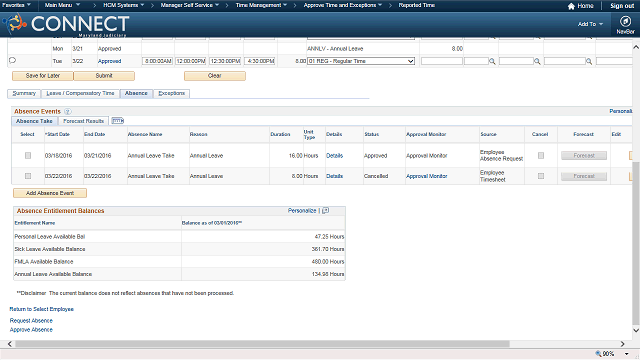Screen dimensions: 640x360
Task: Open the Add To dropdown menu
Action: coord(590,24)
